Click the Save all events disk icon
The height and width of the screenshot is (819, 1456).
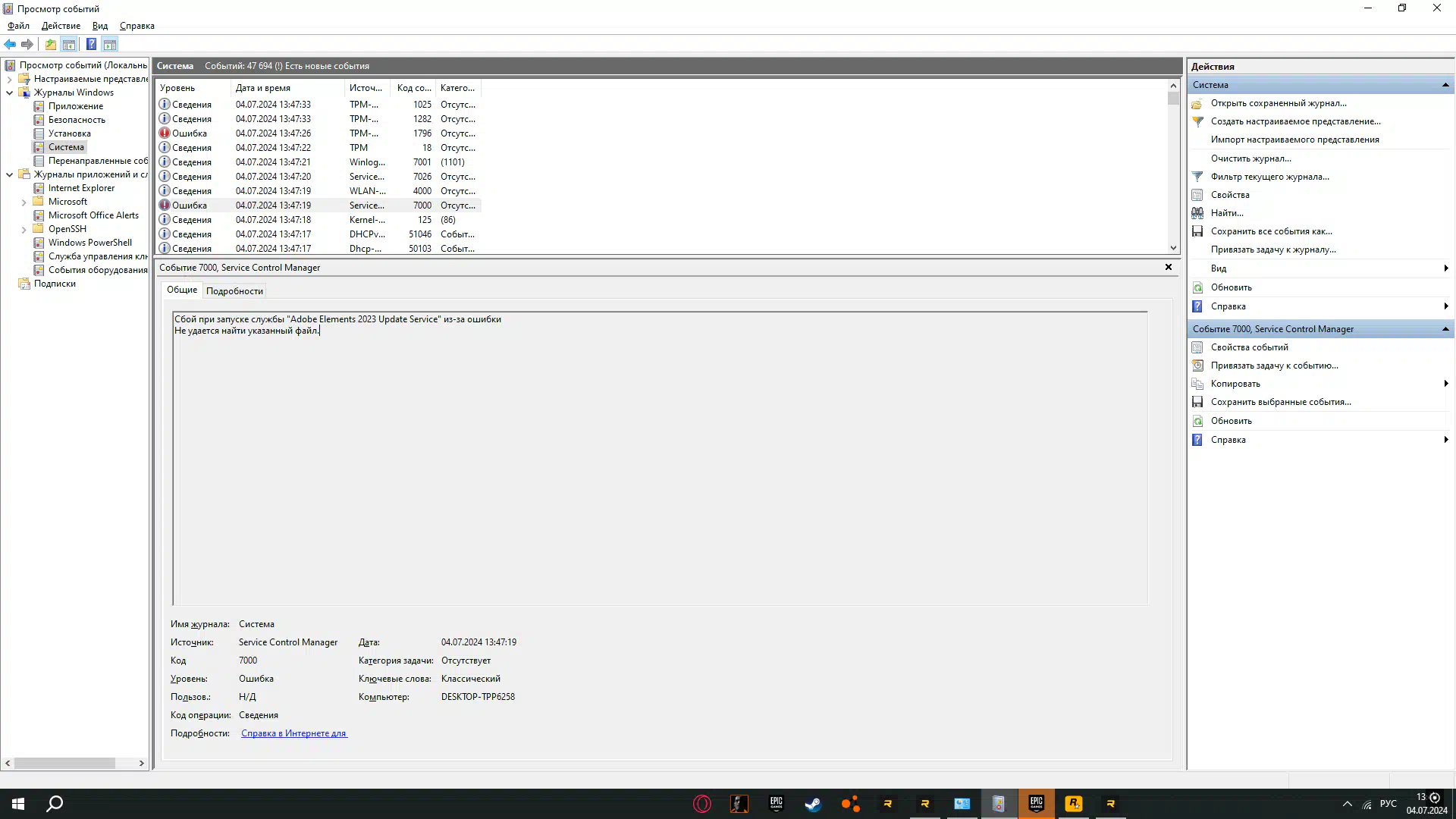coord(1197,231)
